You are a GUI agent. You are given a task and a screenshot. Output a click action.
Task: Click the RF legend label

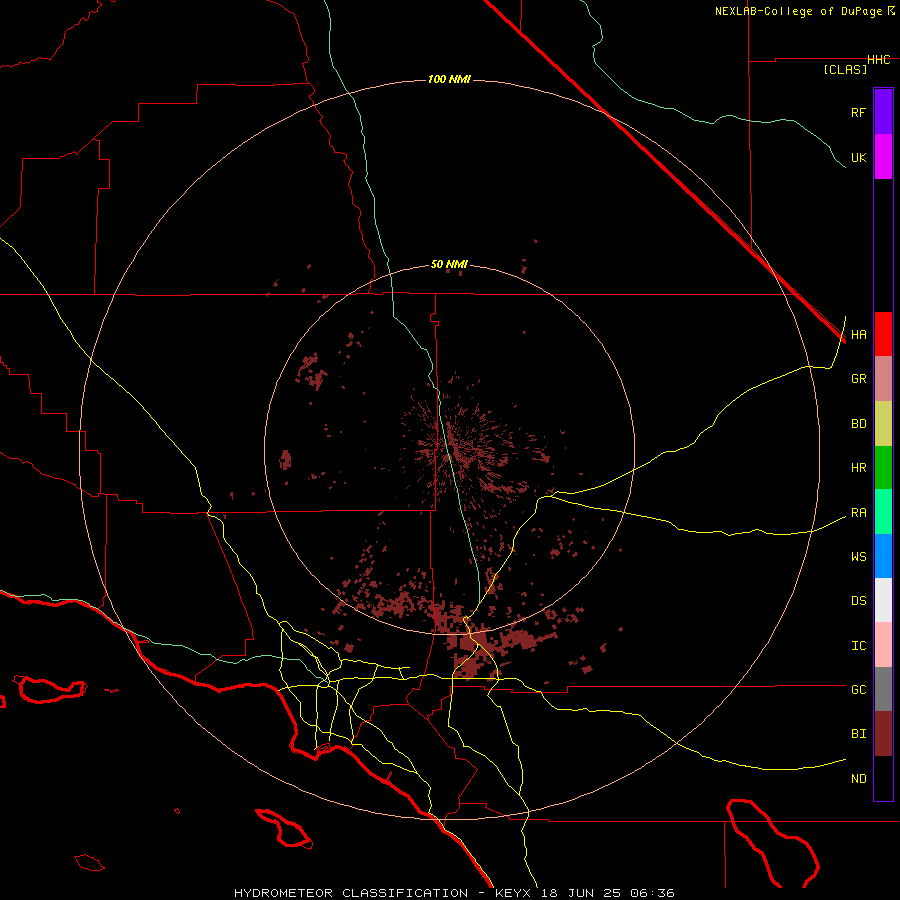tap(858, 112)
